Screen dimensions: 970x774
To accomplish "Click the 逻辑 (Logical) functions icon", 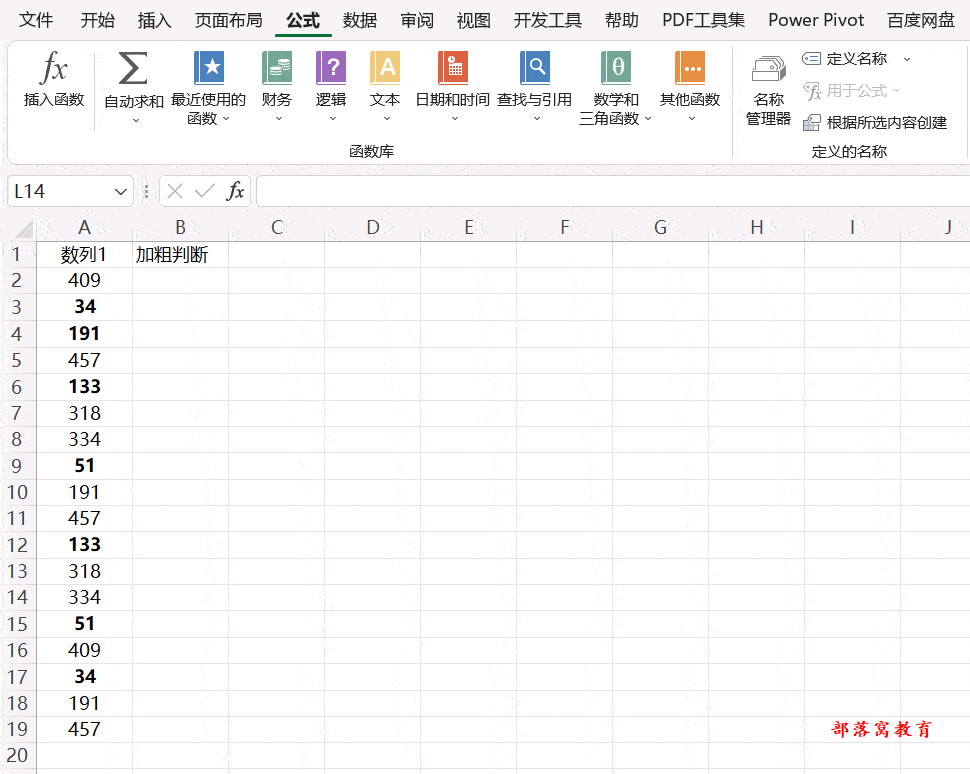I will coord(331,80).
